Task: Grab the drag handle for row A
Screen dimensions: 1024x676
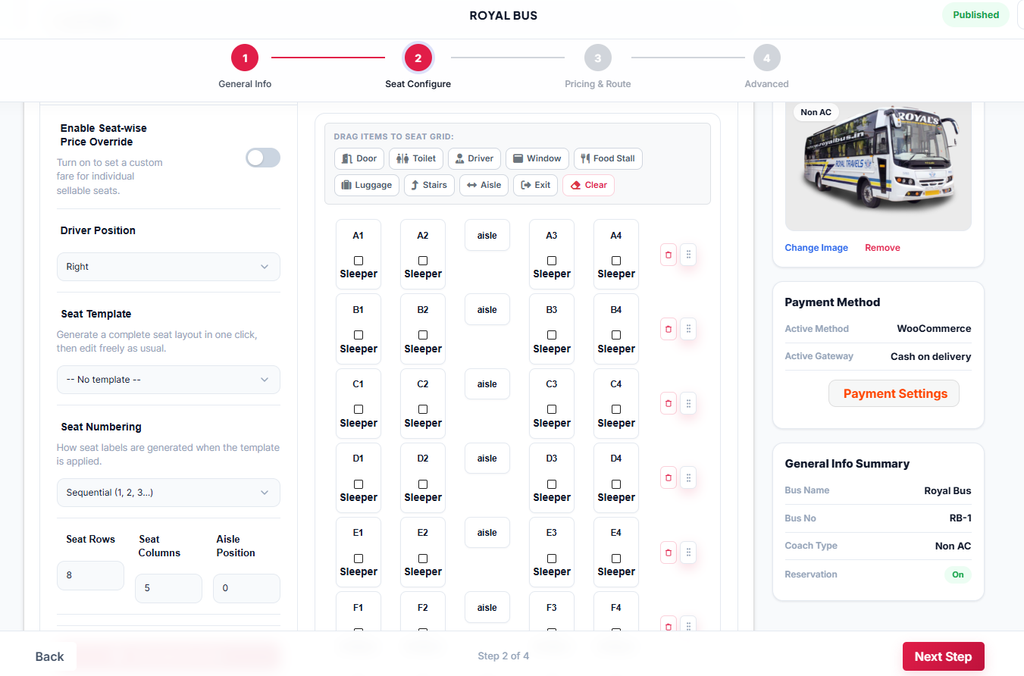Action: tap(688, 255)
